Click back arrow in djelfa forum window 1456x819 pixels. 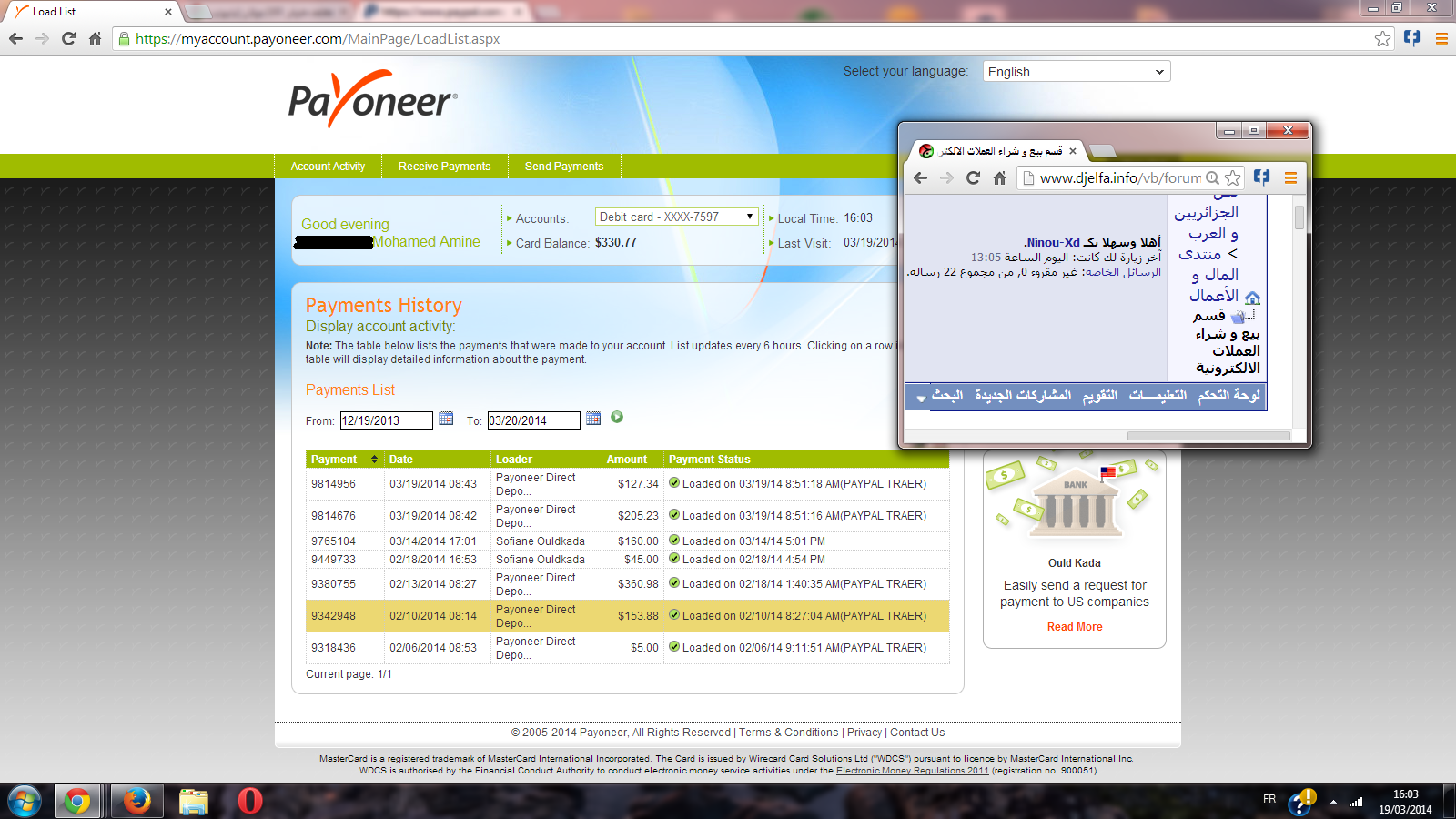point(920,177)
